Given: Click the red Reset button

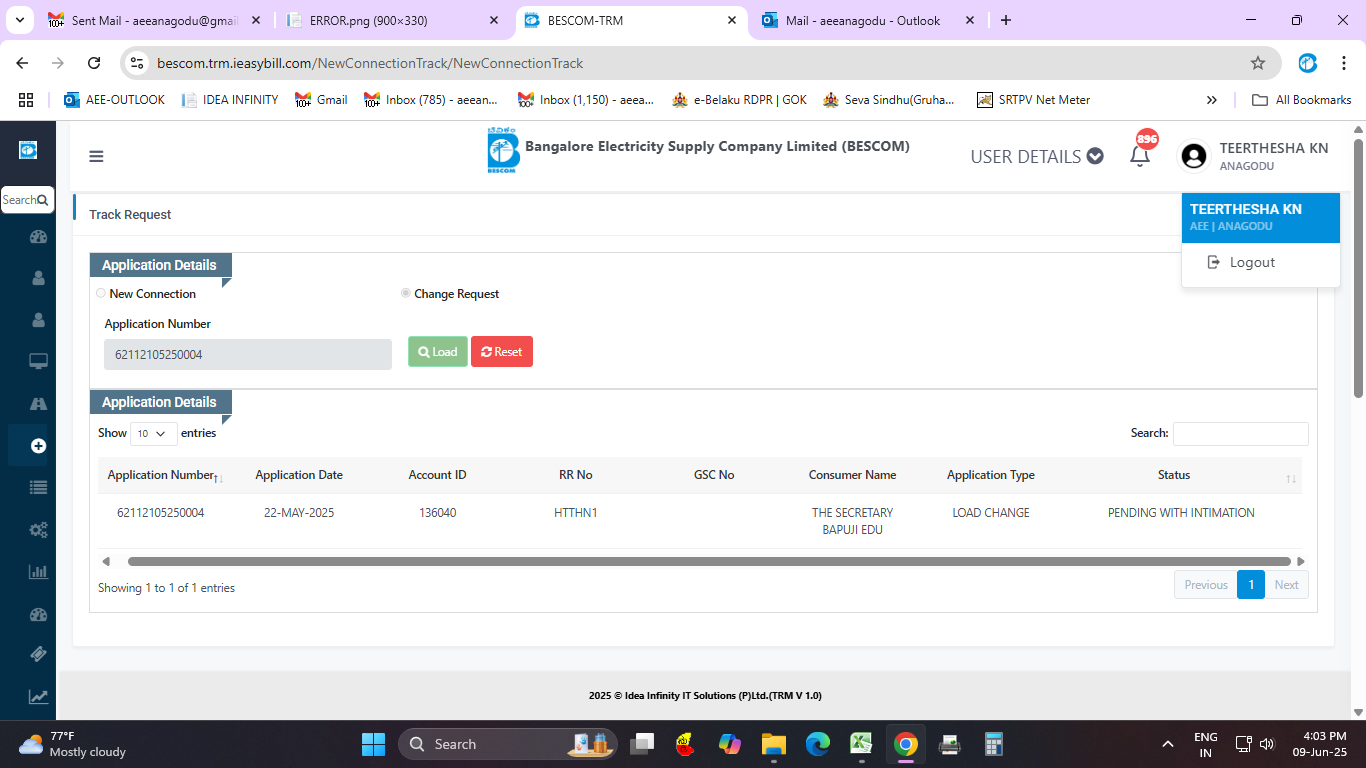Looking at the screenshot, I should coord(502,352).
